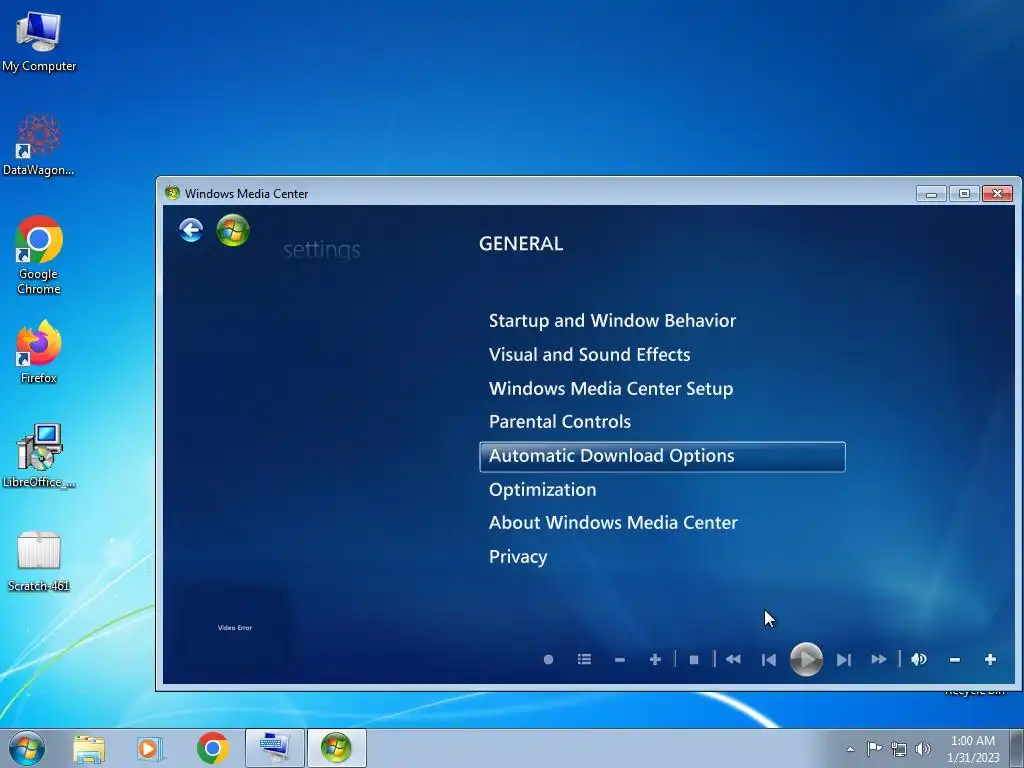
Task: Click the large Play button
Action: [x=807, y=660]
